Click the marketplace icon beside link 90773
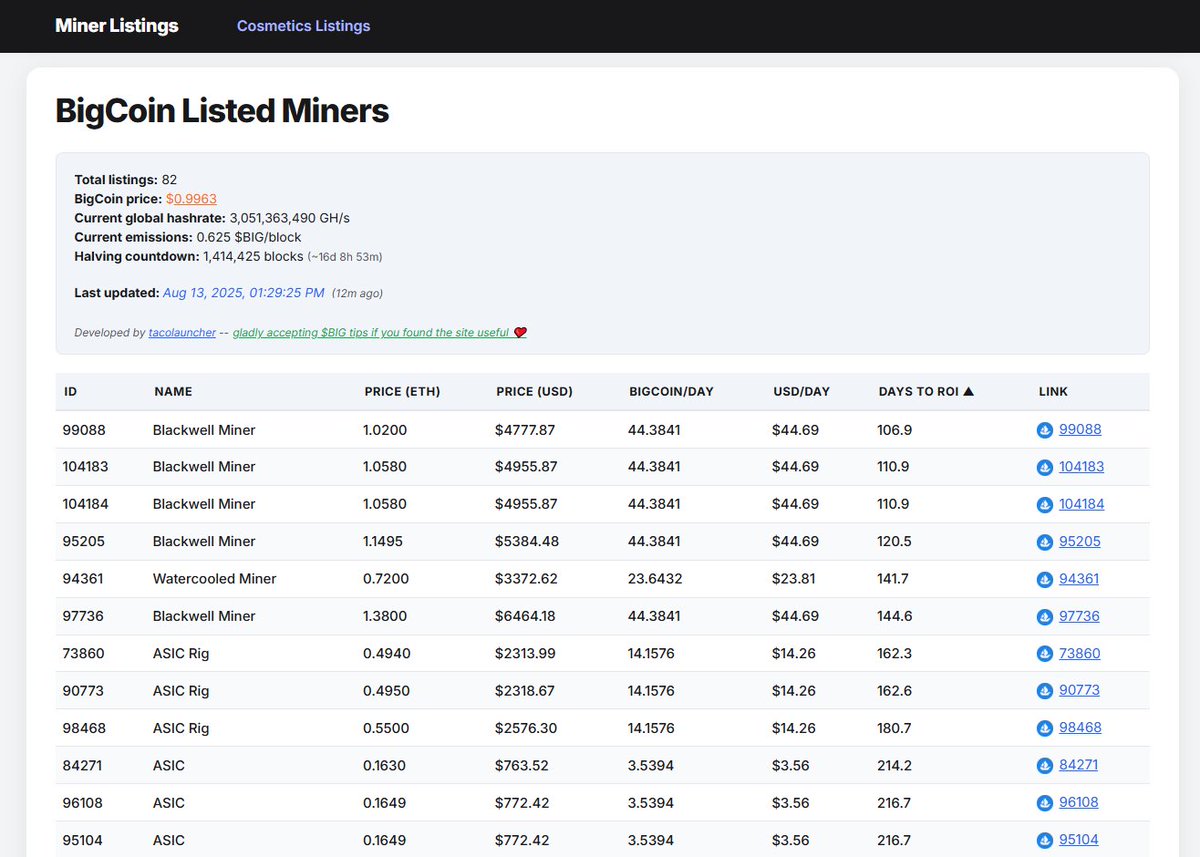The width and height of the screenshot is (1200, 857). point(1045,691)
